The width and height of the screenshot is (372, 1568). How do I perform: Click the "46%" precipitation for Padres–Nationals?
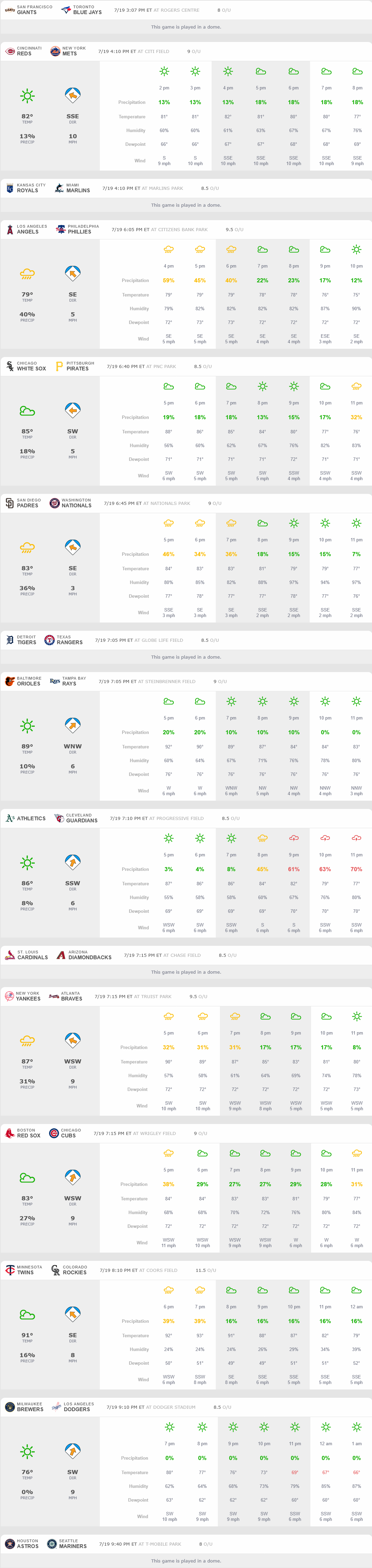(x=169, y=554)
